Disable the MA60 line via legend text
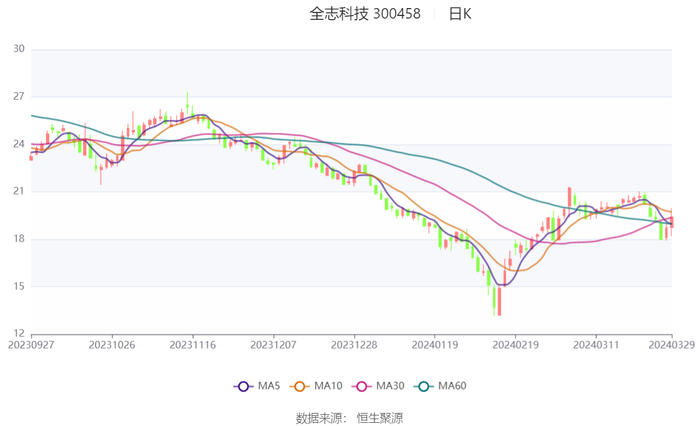 [x=452, y=386]
